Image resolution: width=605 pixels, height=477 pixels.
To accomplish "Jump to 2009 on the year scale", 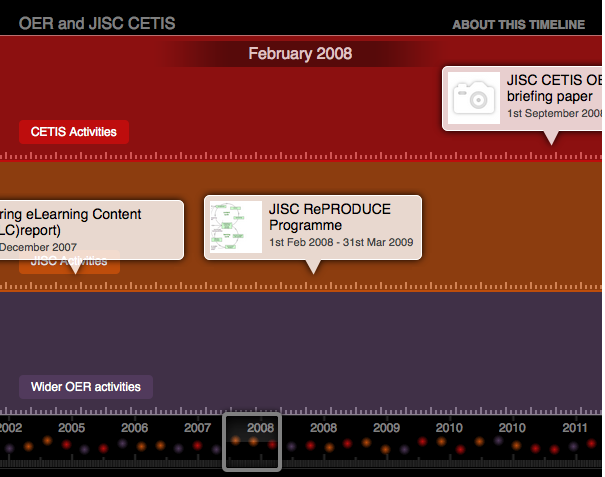I will click(386, 428).
